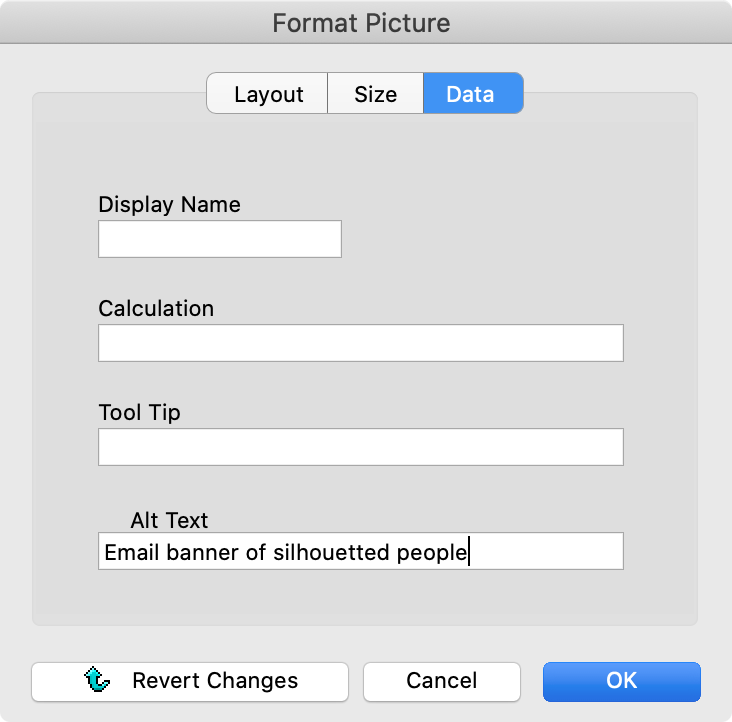This screenshot has width=732, height=722.
Task: Click the Display Name label
Action: click(169, 204)
